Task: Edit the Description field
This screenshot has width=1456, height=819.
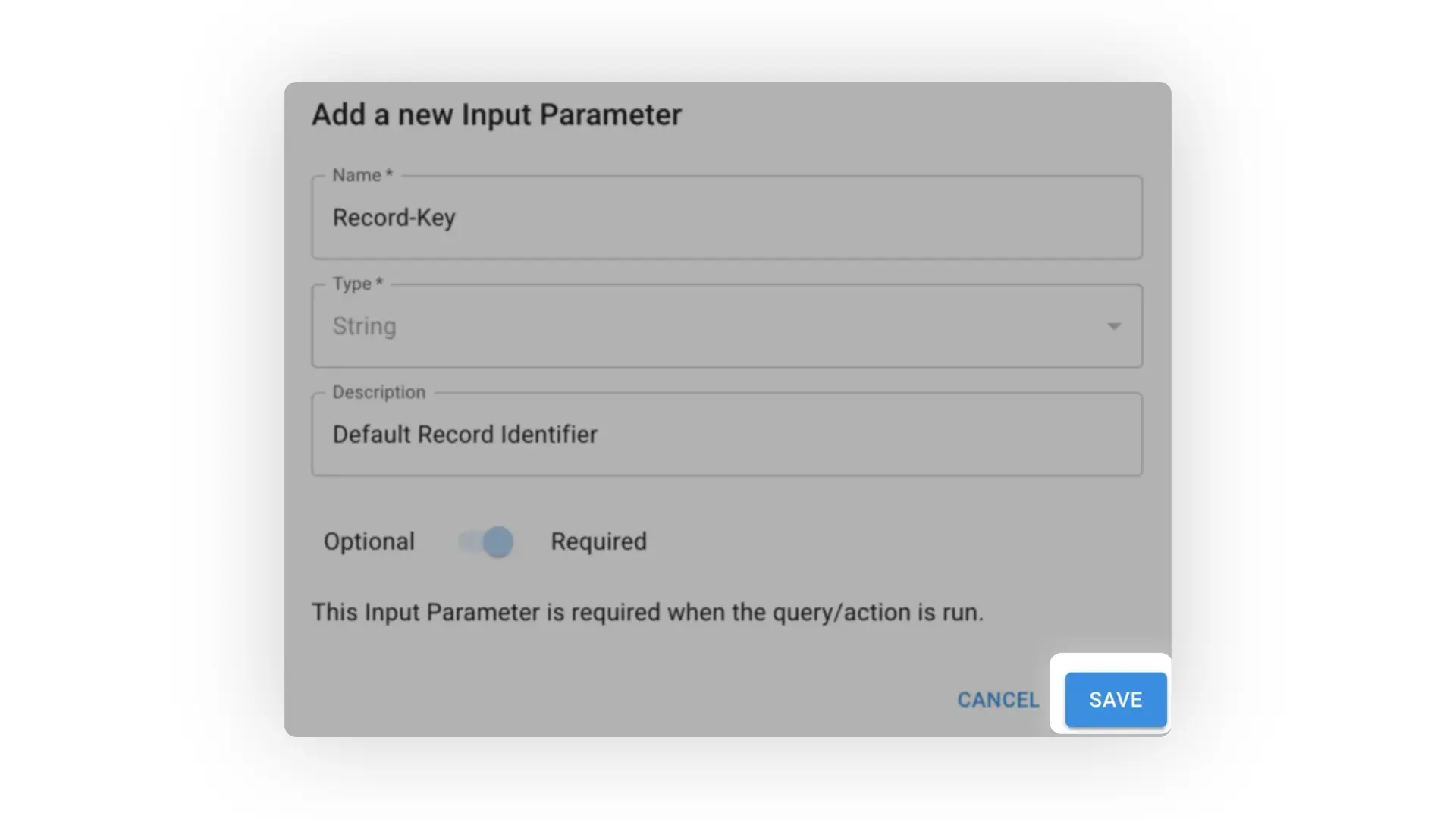Action: (x=726, y=434)
